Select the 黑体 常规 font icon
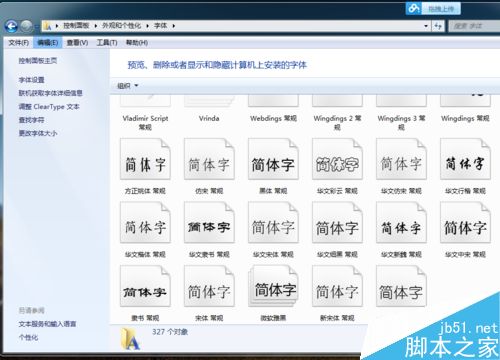 (x=273, y=159)
